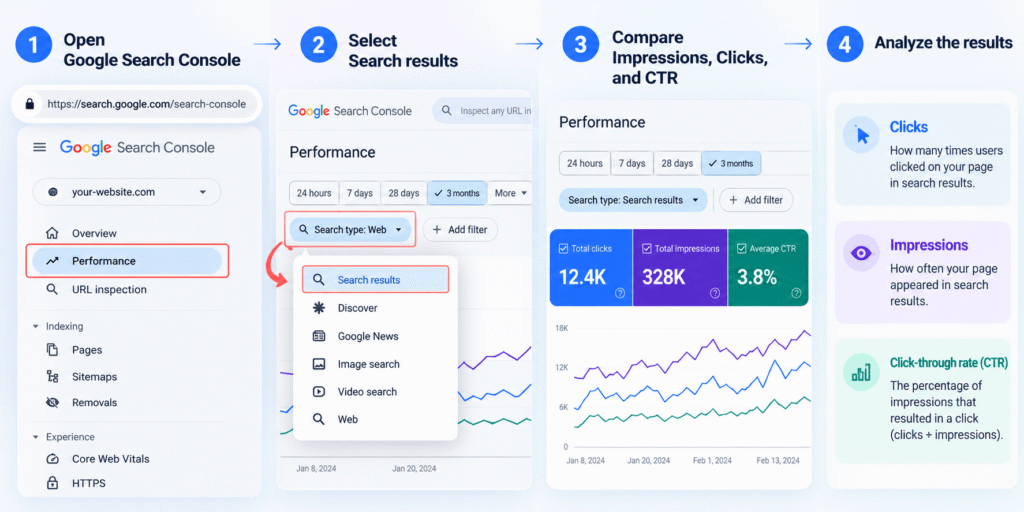Select 24 hours range in step 2 panel
Viewport: 1024px width, 512px height.
[x=314, y=193]
